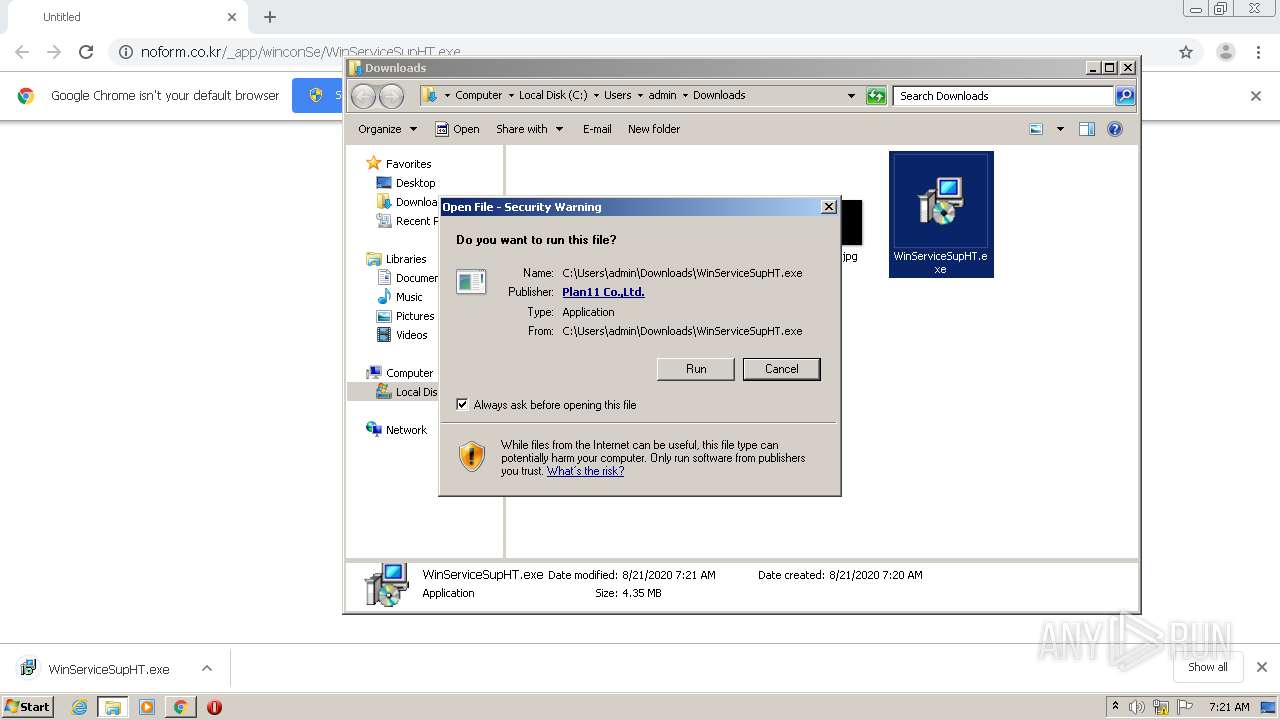
Task: Open the address bar history dropdown
Action: [851, 96]
